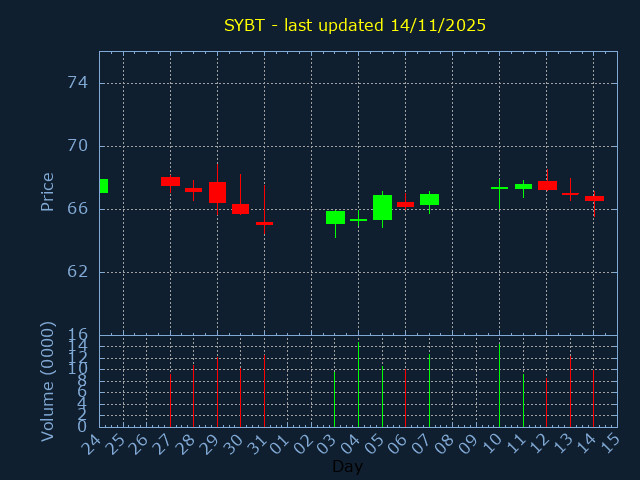Select the day 03 x-axis label

(x=326, y=444)
